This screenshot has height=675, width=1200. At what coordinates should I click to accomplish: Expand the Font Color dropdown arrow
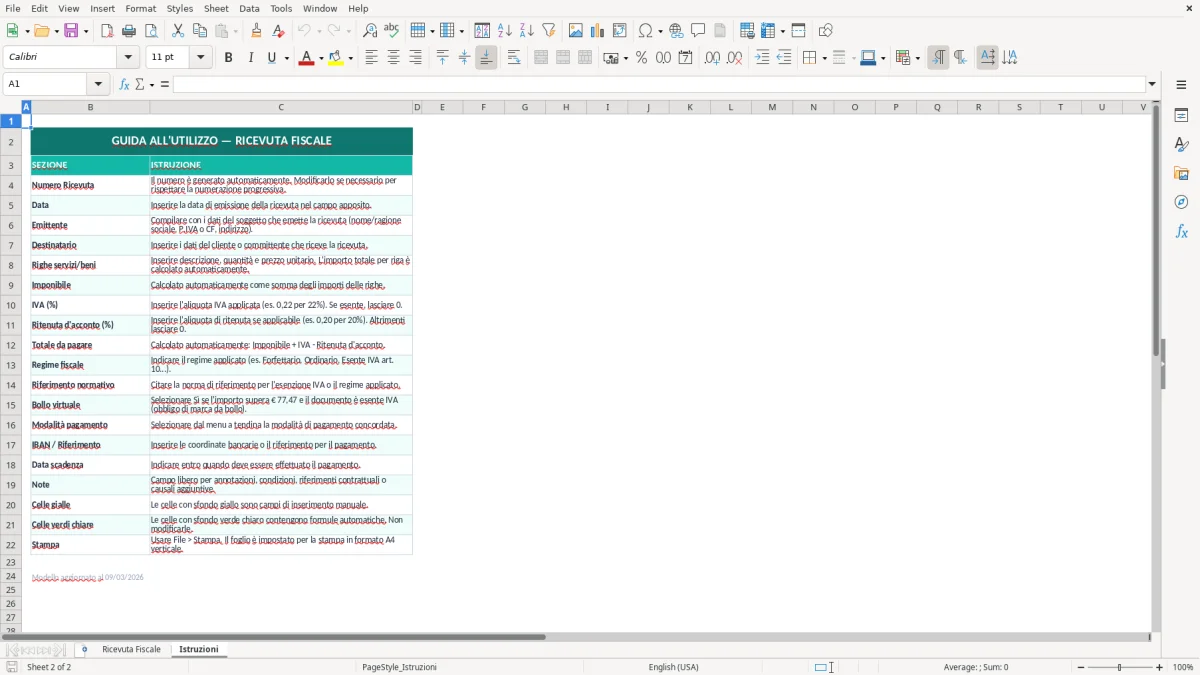pyautogui.click(x=319, y=58)
